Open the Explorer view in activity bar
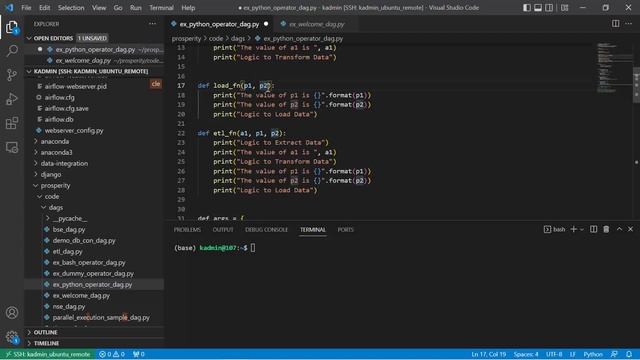640x360 pixels. [12, 27]
